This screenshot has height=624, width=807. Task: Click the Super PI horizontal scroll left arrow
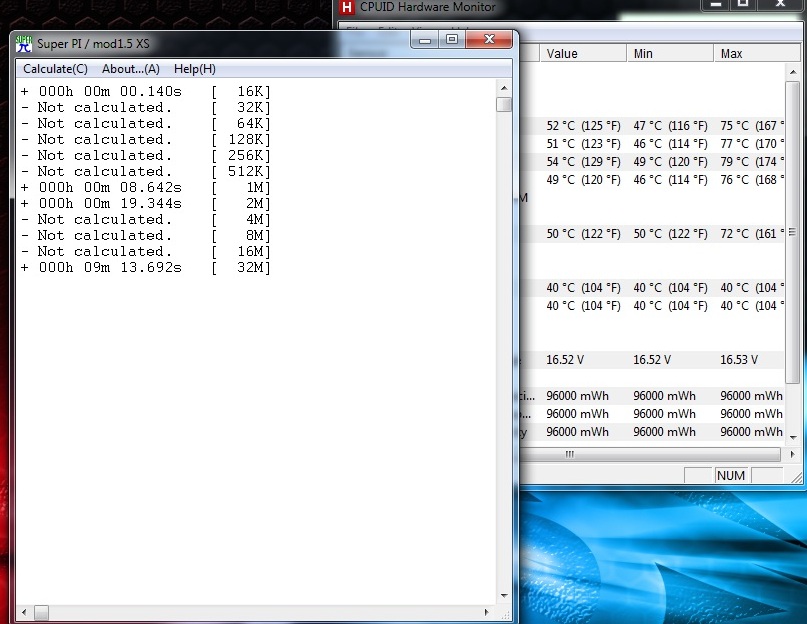pos(24,613)
